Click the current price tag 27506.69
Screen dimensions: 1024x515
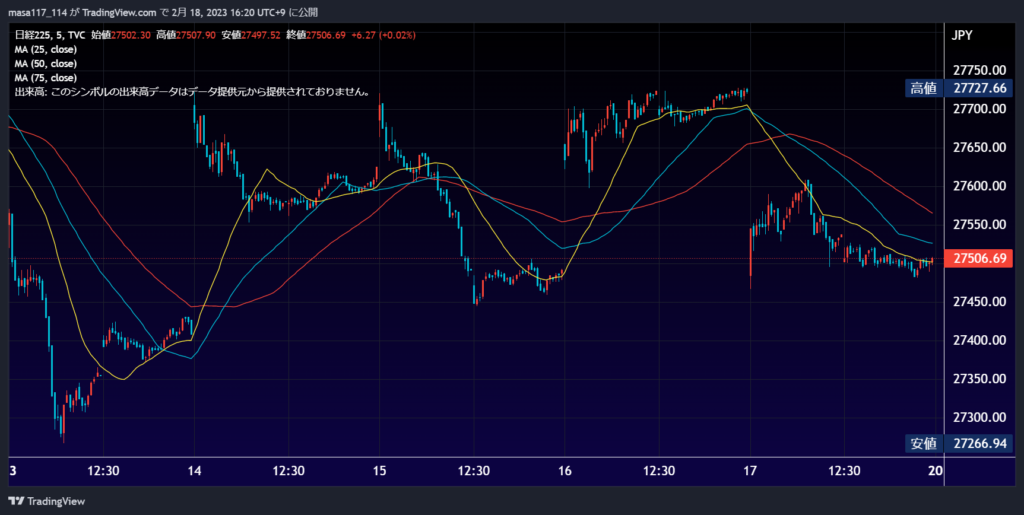[979, 258]
